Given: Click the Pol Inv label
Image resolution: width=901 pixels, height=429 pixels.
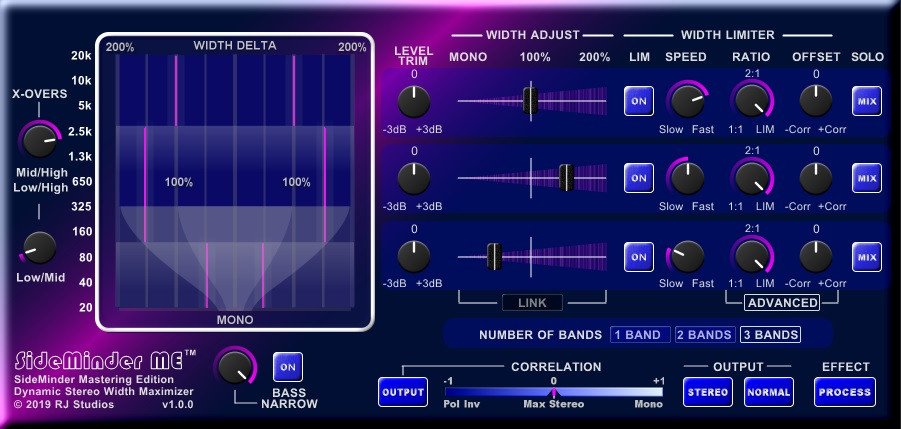Looking at the screenshot, I should coord(461,404).
